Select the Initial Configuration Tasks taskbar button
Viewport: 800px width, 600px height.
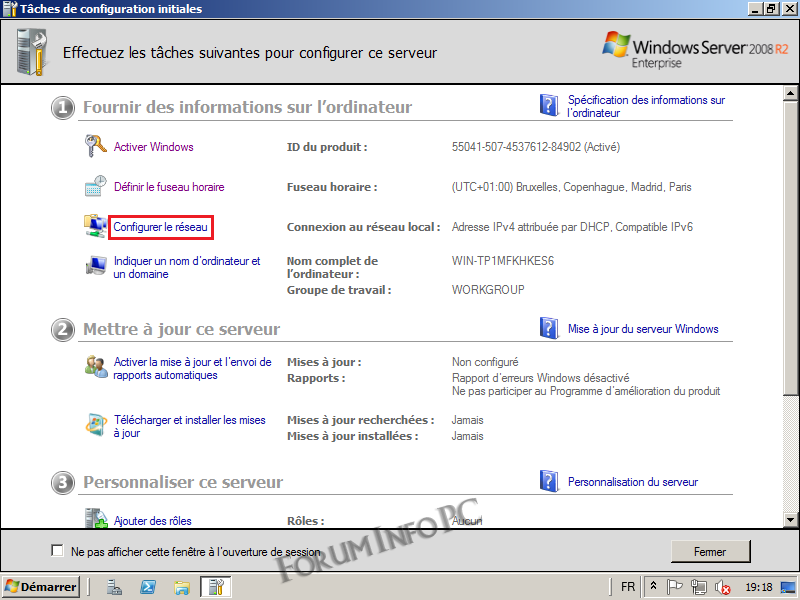click(216, 587)
